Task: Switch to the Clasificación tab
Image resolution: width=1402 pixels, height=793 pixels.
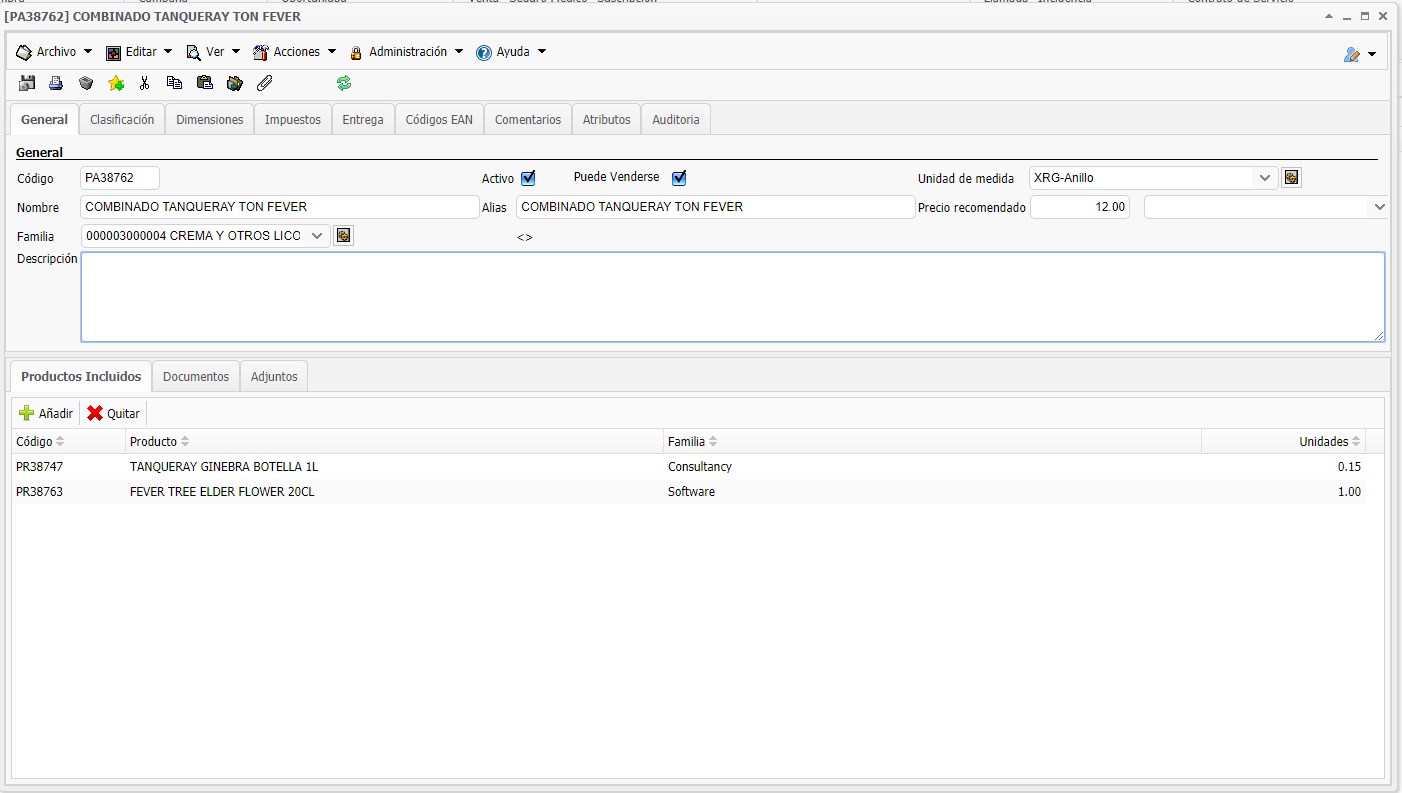Action: (122, 119)
